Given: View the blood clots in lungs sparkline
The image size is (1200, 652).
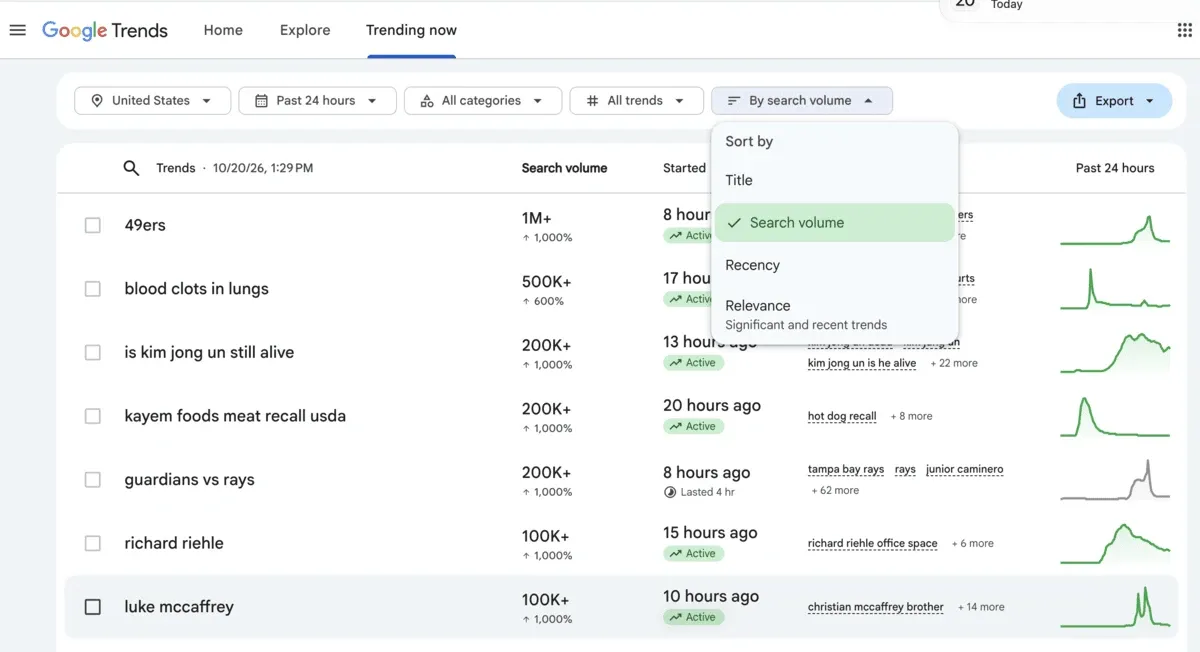Looking at the screenshot, I should (1115, 289).
